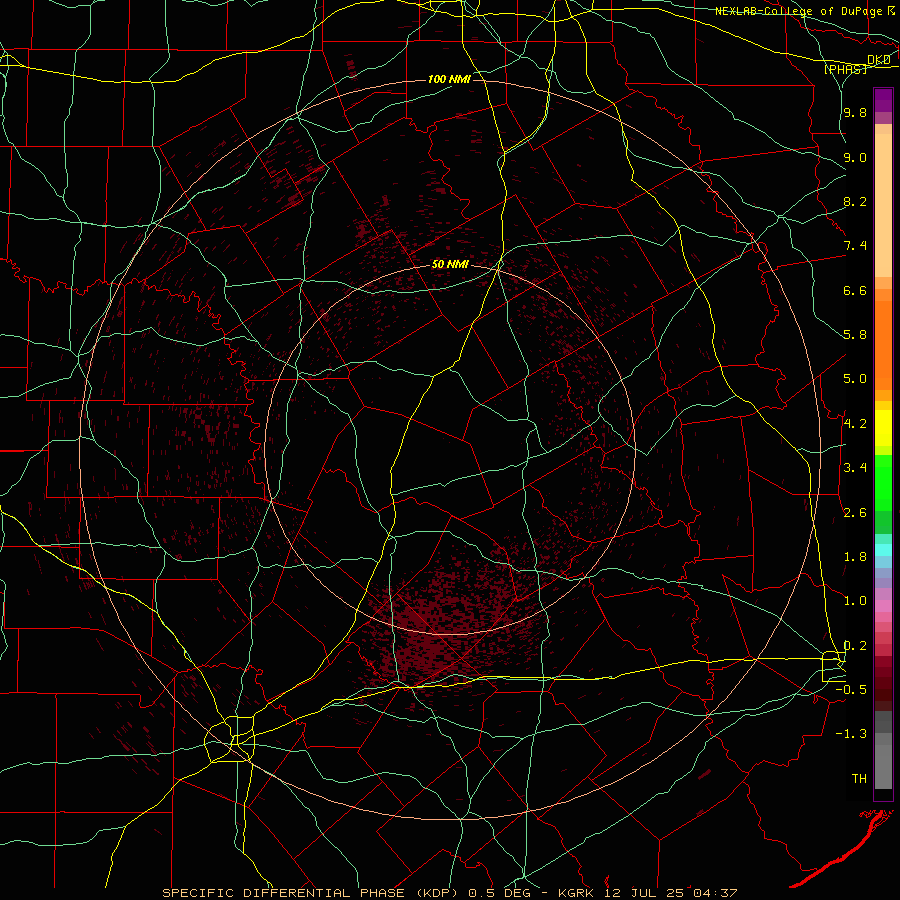The image size is (900, 900).
Task: Click the 7.4 scale value
Action: click(x=855, y=246)
